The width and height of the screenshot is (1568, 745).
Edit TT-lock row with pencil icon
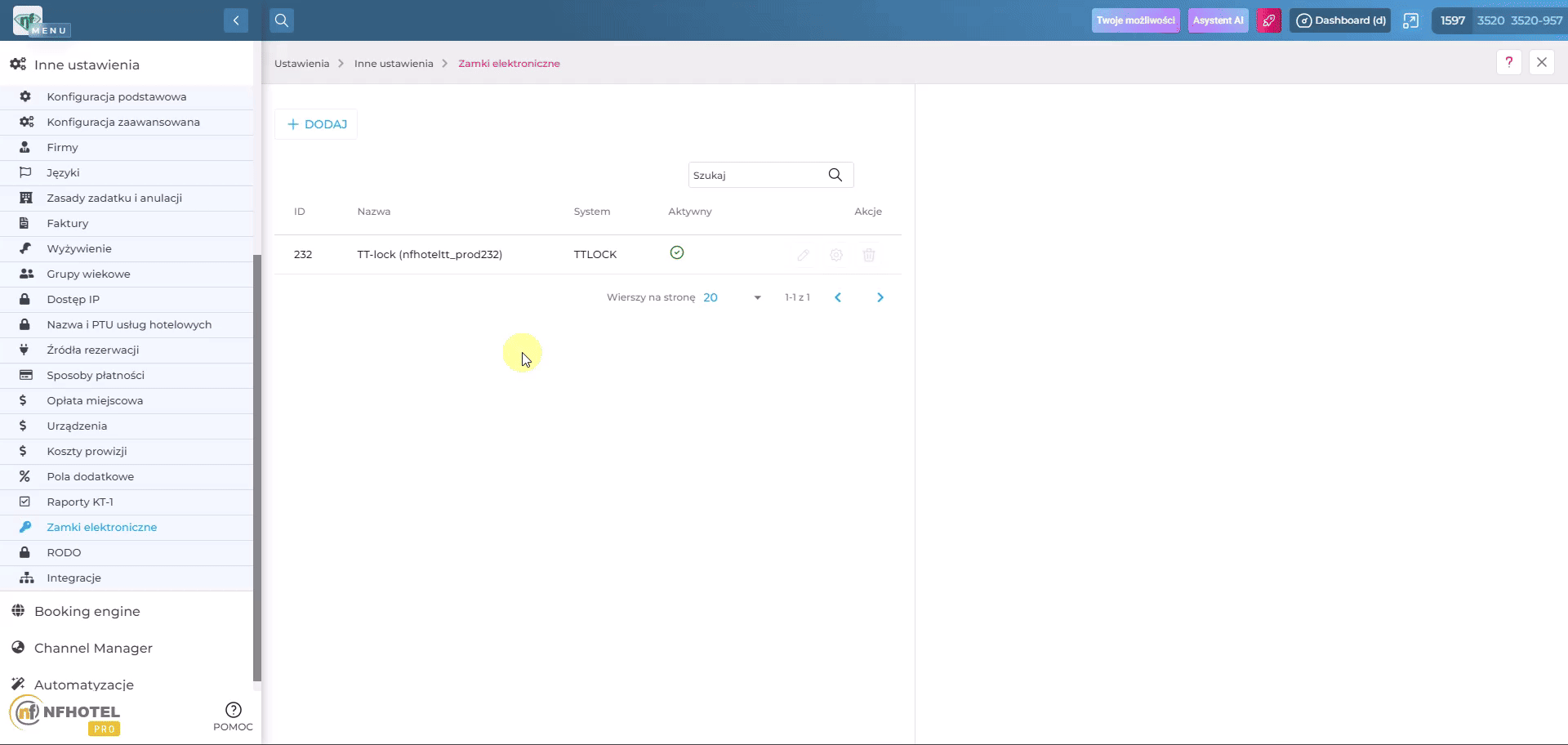(x=803, y=255)
